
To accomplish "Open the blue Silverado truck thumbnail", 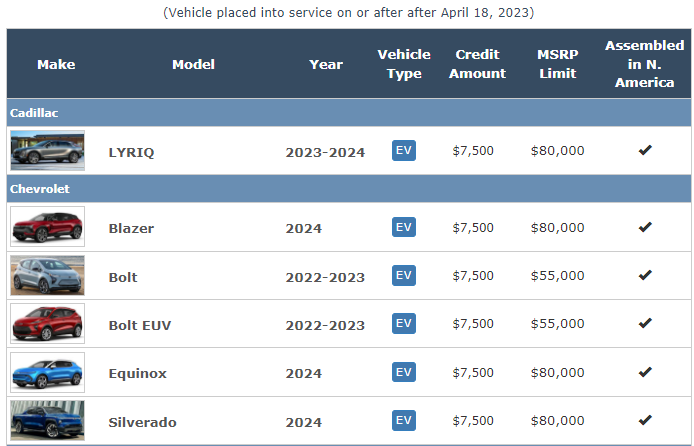I will coord(47,420).
